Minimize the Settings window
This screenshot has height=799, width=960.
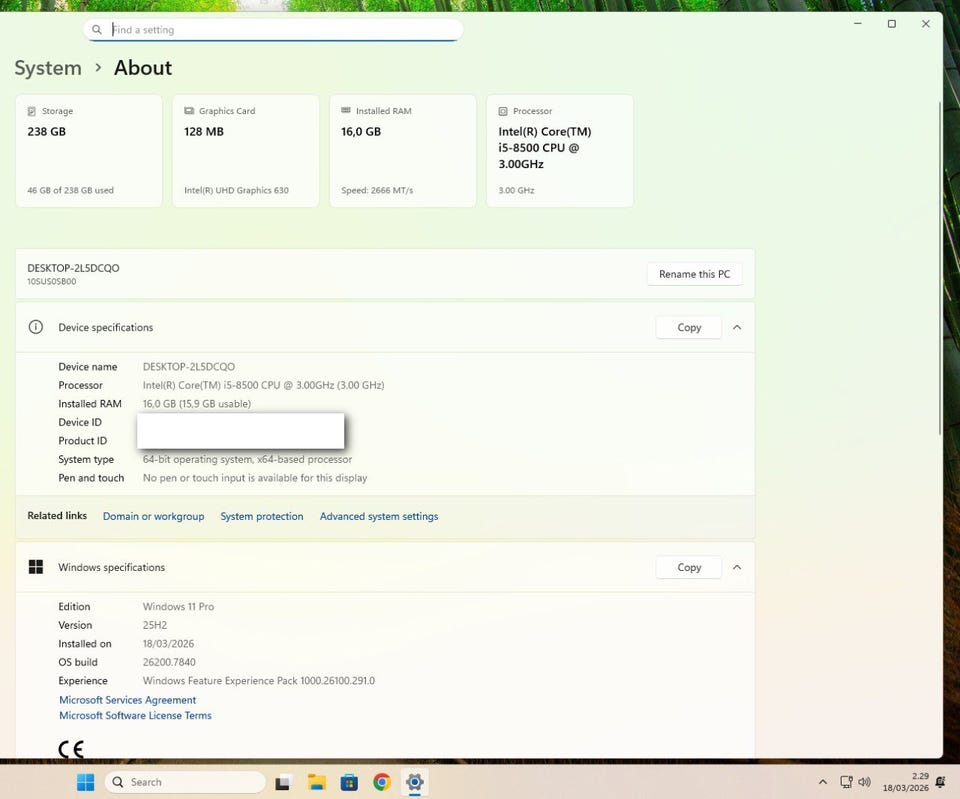tap(858, 23)
